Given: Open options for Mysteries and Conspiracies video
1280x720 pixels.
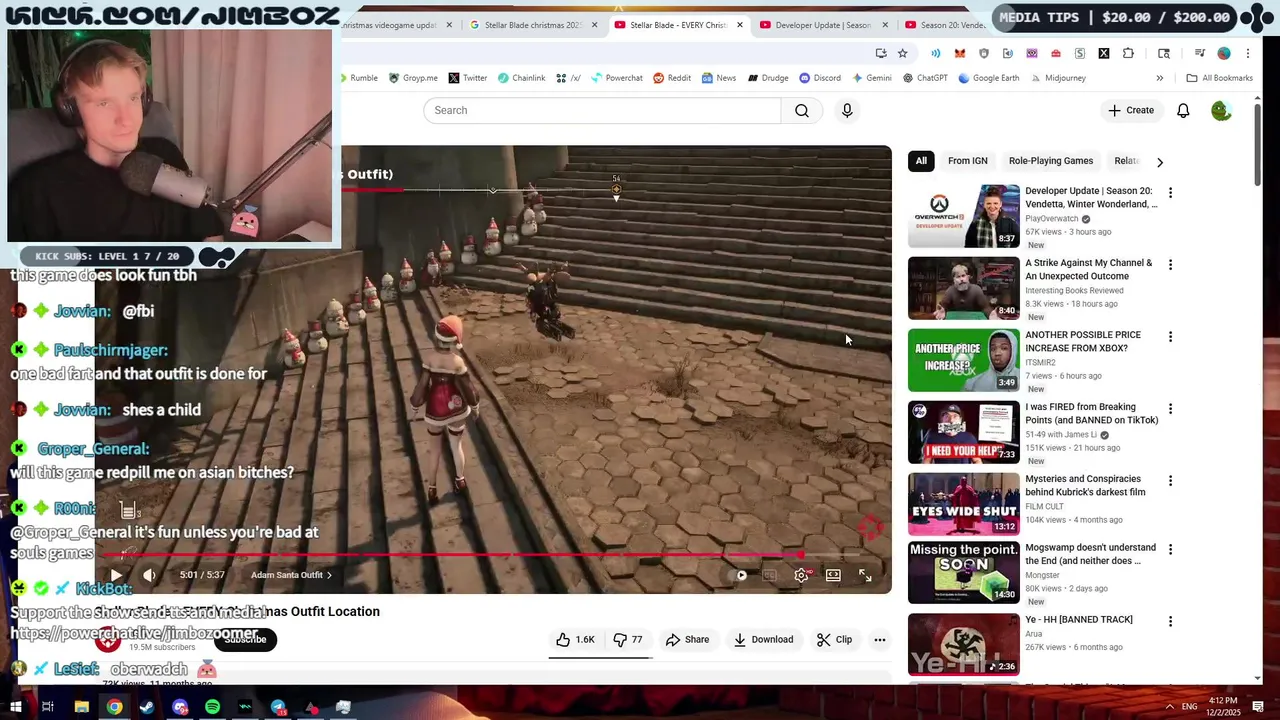Looking at the screenshot, I should tap(1170, 481).
